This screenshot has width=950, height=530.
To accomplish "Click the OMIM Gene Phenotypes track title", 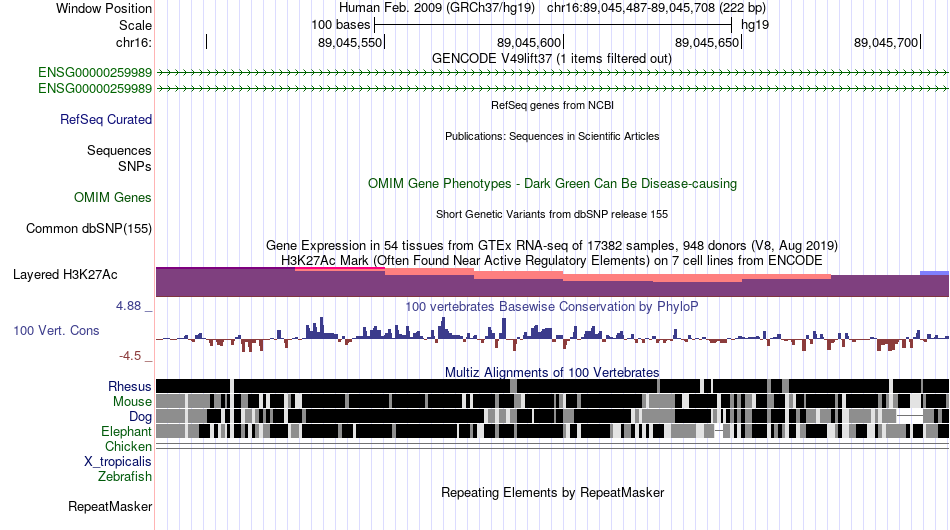I will (552, 184).
